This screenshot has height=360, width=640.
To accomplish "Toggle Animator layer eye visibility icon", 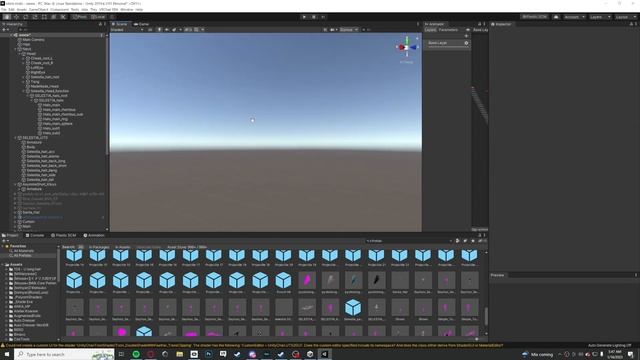I will pos(468,30).
